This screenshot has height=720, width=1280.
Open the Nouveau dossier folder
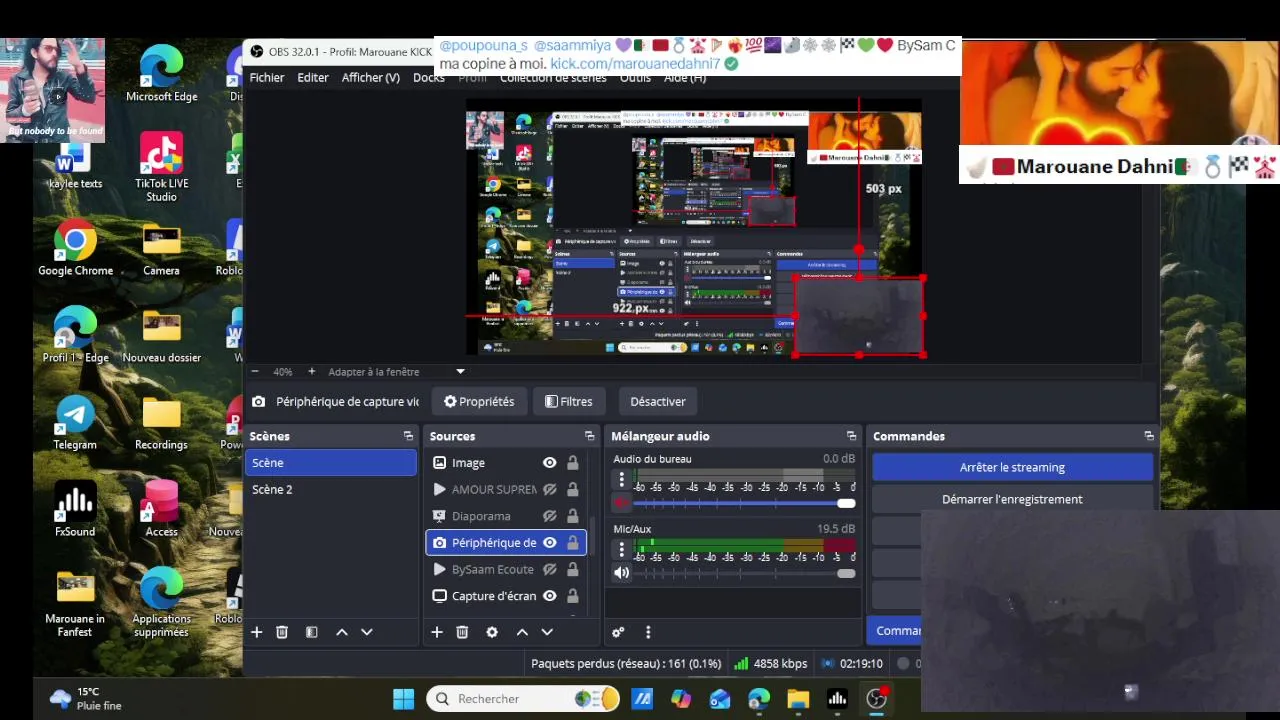(x=161, y=336)
